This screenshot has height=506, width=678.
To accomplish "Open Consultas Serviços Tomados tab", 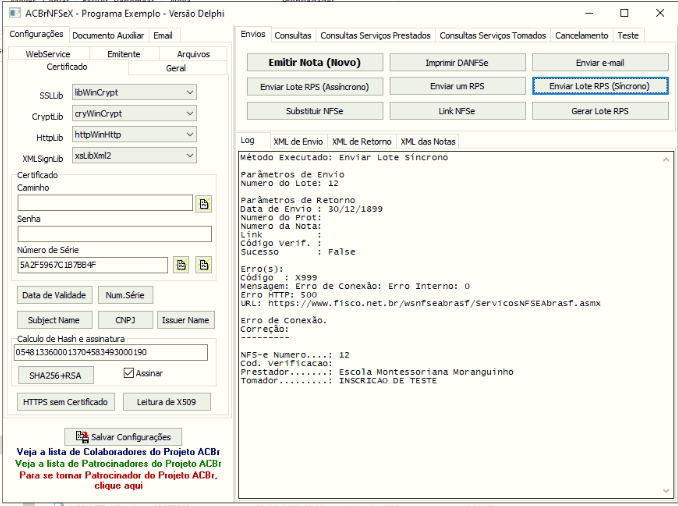I will coord(493,35).
